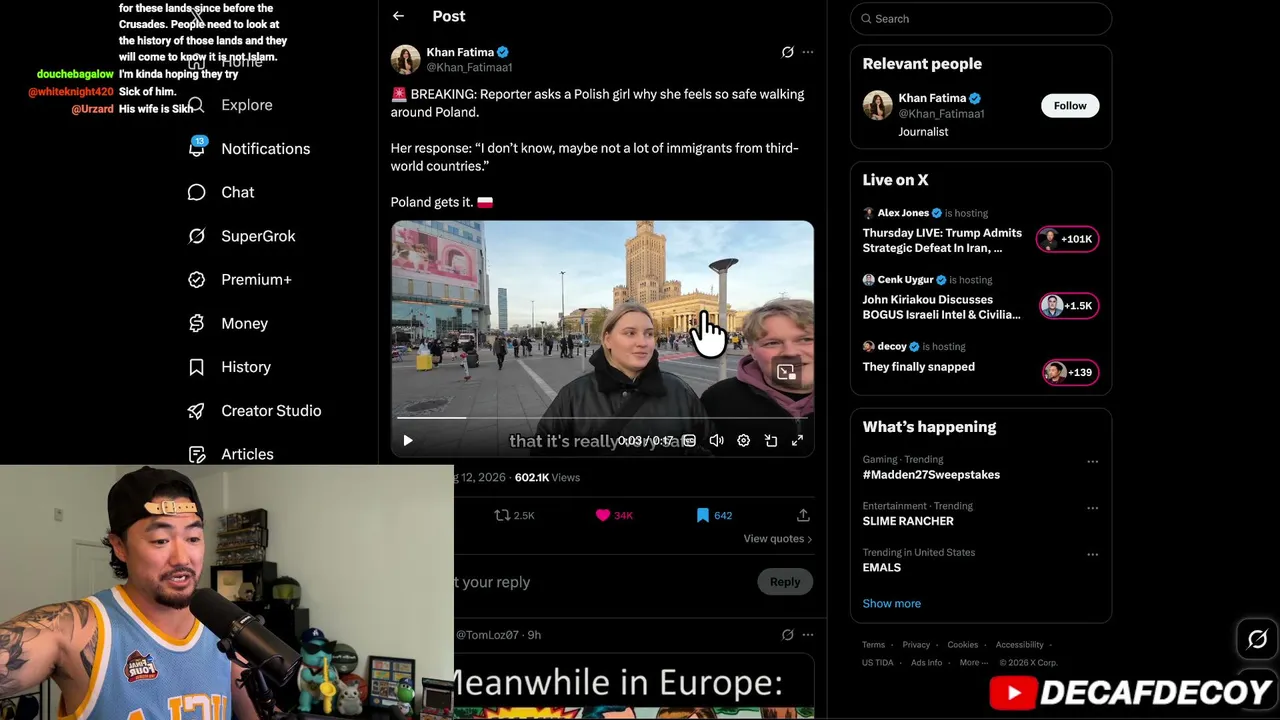Click the History bookmark icon
1280x720 pixels.
[x=197, y=367]
